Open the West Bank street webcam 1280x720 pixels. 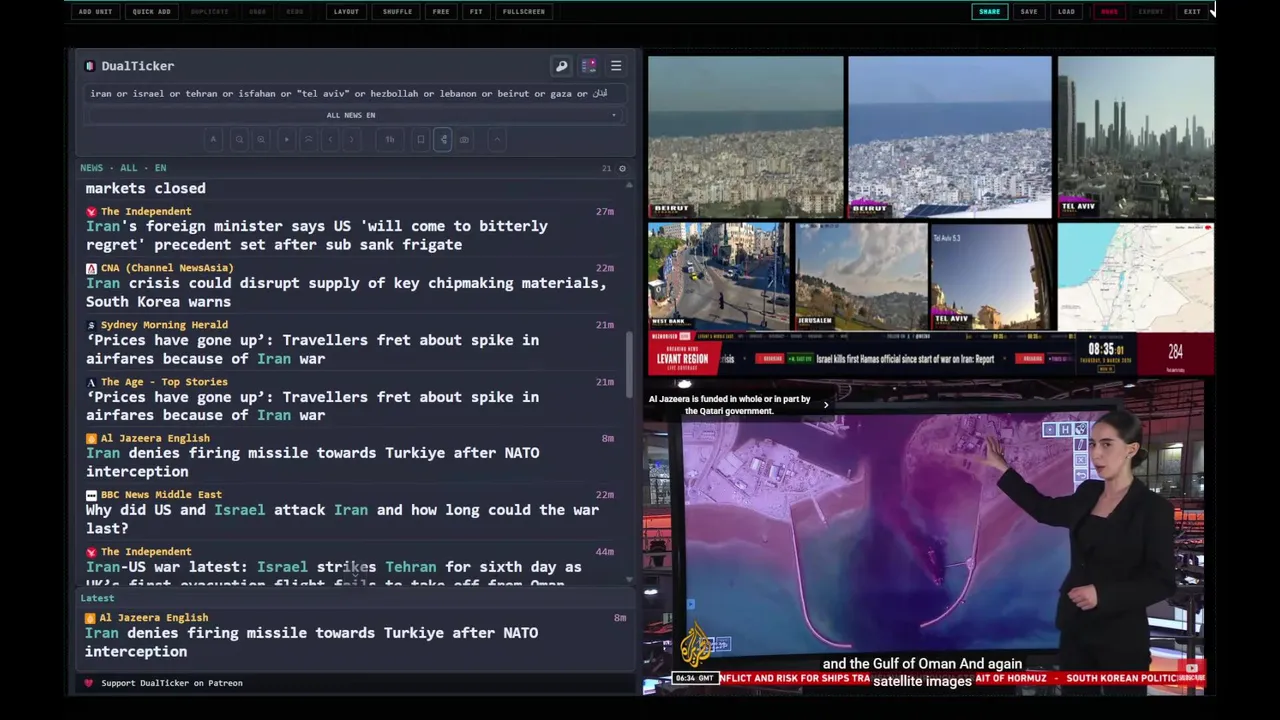(x=718, y=276)
